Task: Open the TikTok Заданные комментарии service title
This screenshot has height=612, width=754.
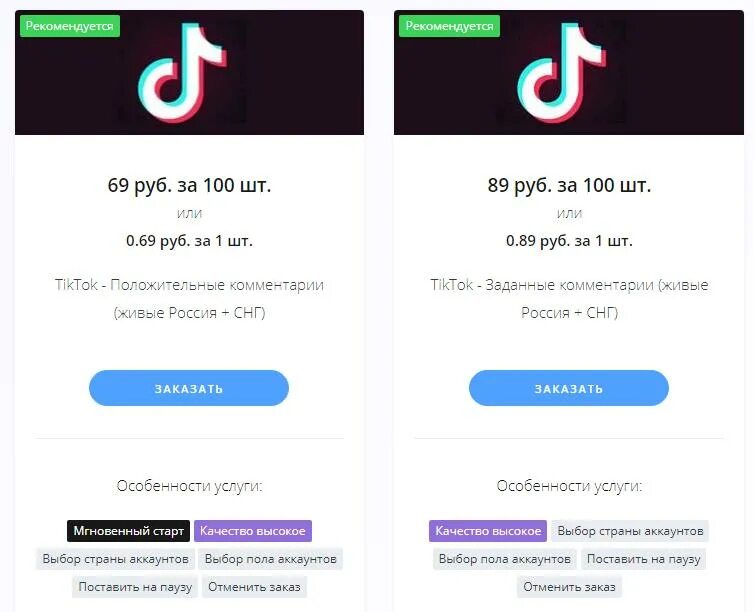Action: click(569, 299)
